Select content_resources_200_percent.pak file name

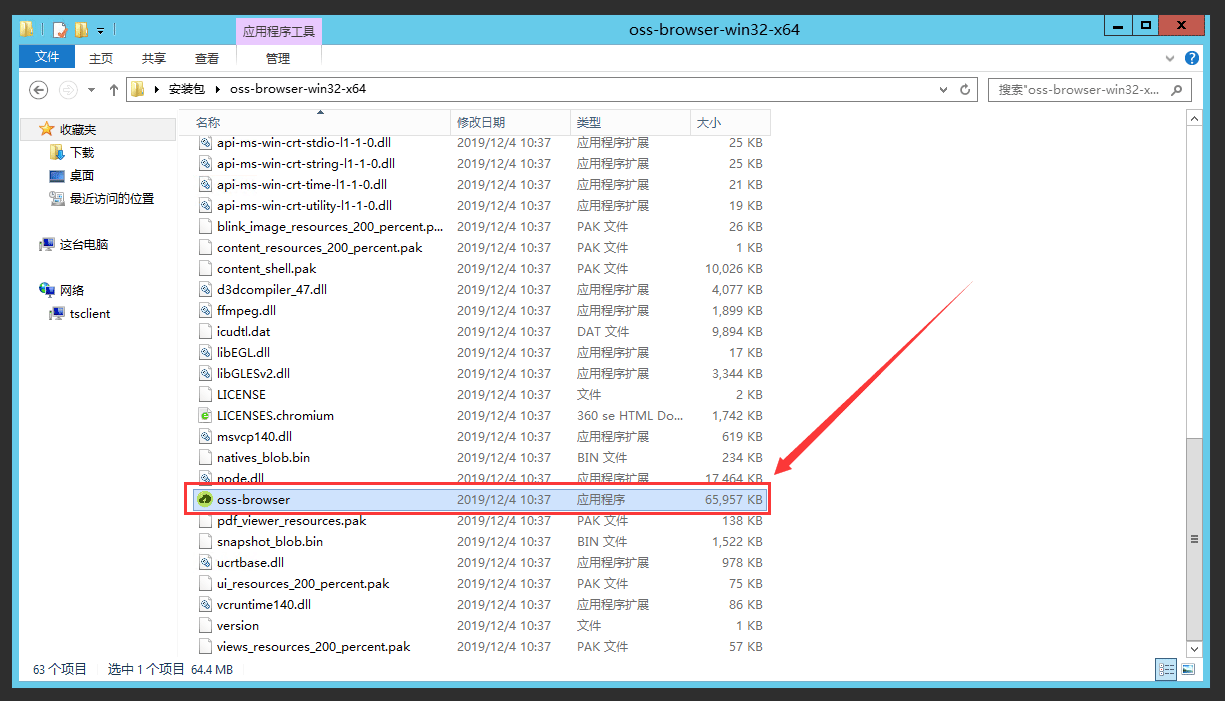[320, 247]
